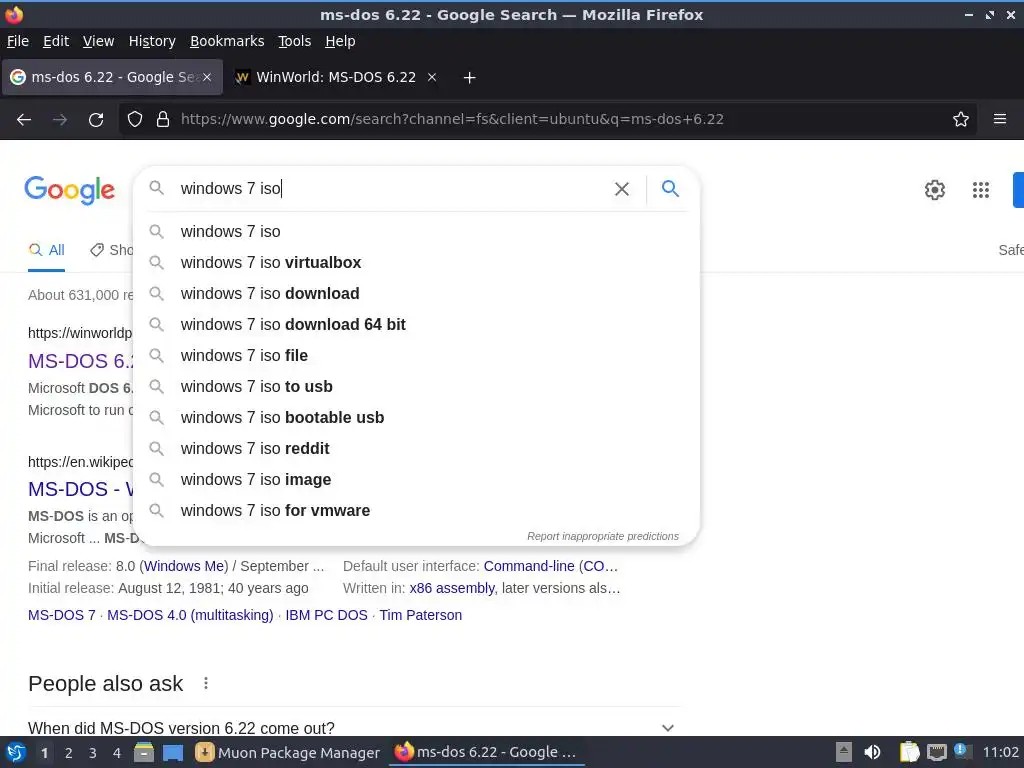Viewport: 1024px width, 768px height.
Task: Open the file manager in taskbar
Action: [144, 752]
